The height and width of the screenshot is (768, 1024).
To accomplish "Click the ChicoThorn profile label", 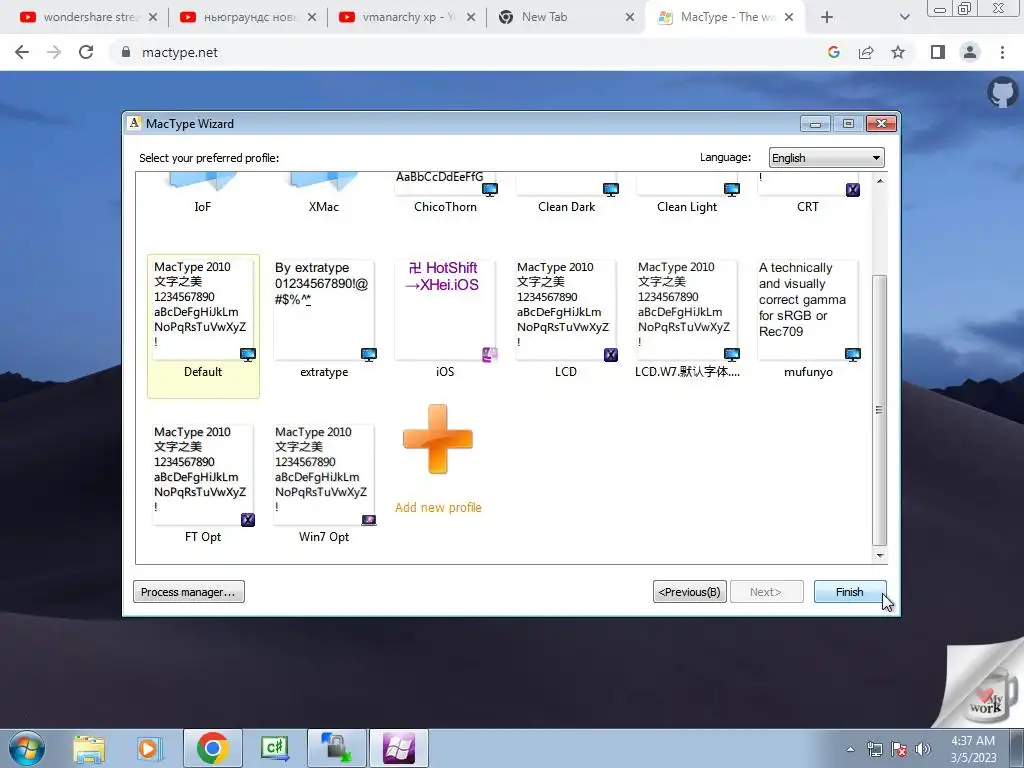I will pyautogui.click(x=445, y=207).
